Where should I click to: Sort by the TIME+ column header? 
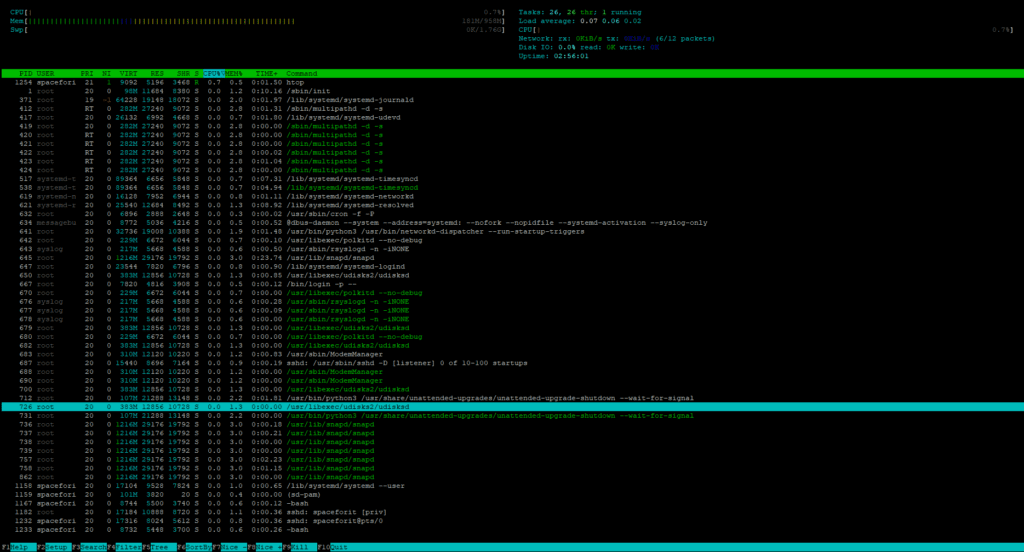[266, 74]
